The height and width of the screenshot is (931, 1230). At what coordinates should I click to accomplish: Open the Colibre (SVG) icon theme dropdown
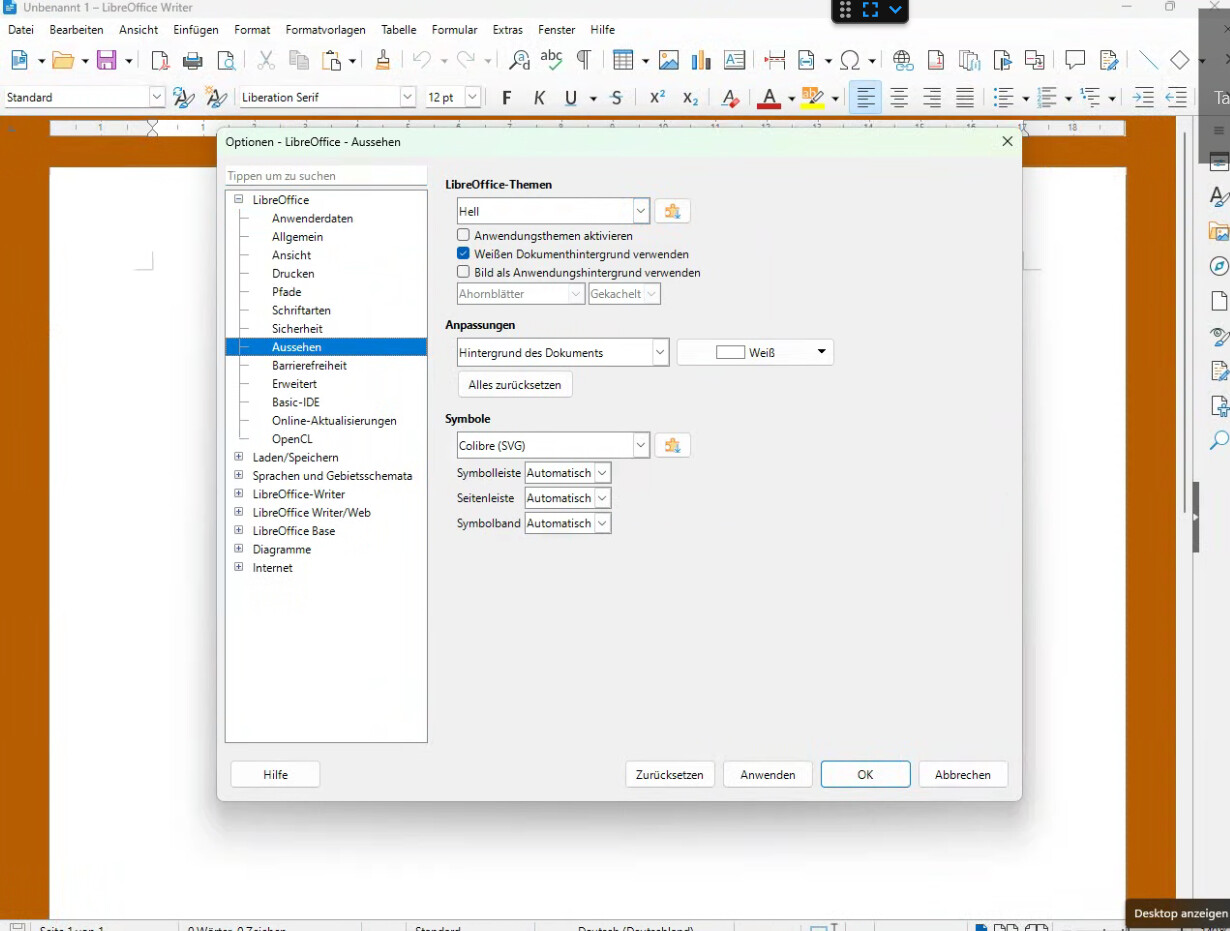(640, 445)
